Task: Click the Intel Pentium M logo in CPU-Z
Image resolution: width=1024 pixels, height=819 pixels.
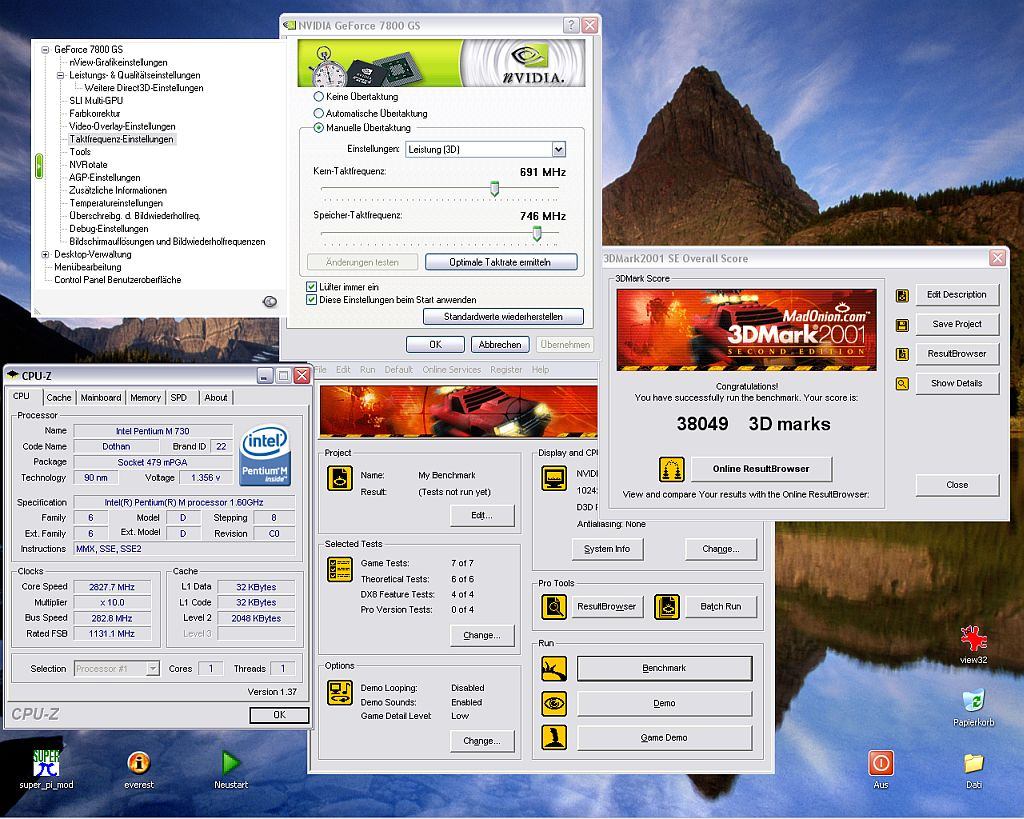Action: (264, 455)
